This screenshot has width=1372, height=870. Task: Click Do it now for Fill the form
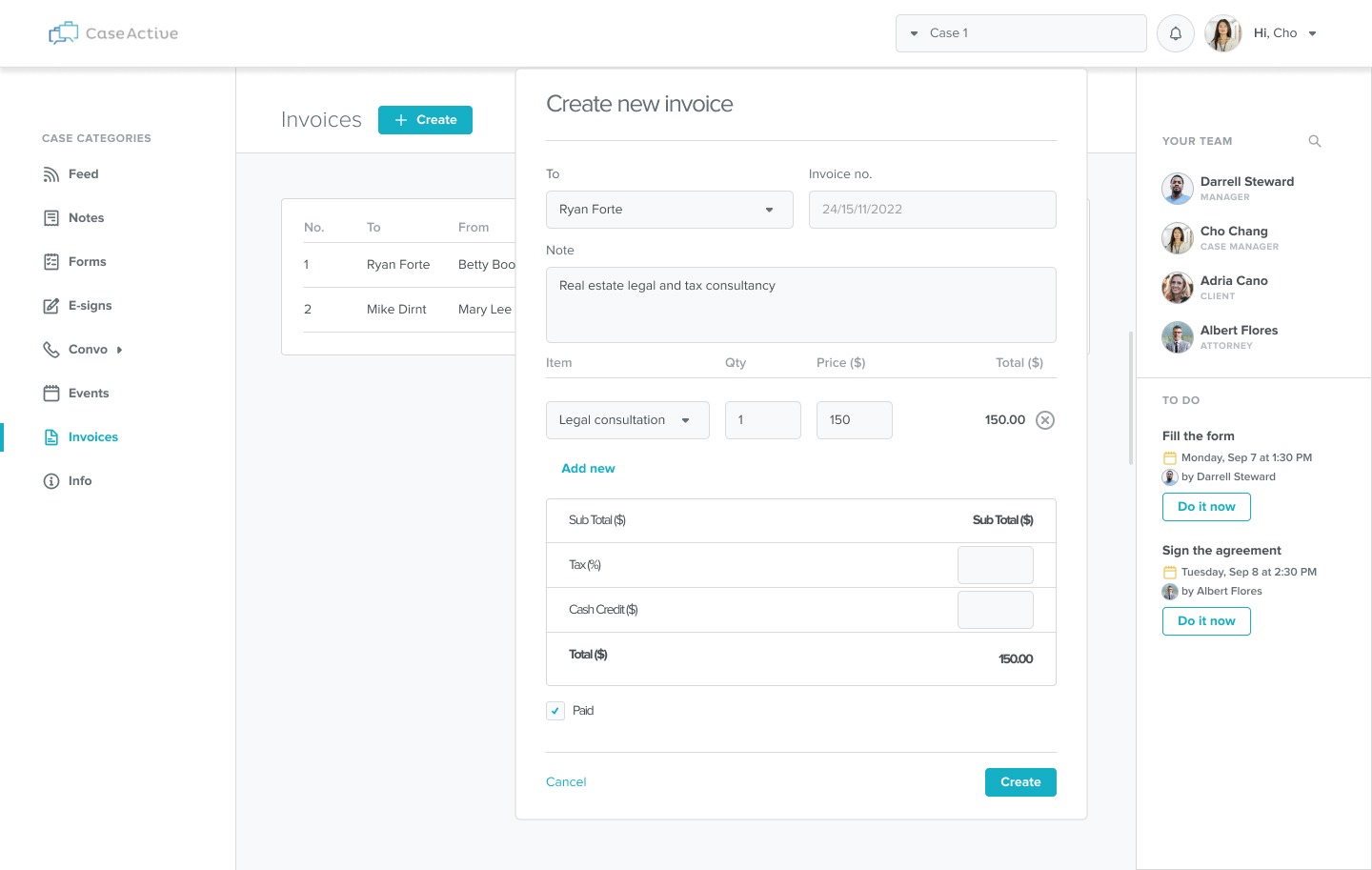point(1206,507)
